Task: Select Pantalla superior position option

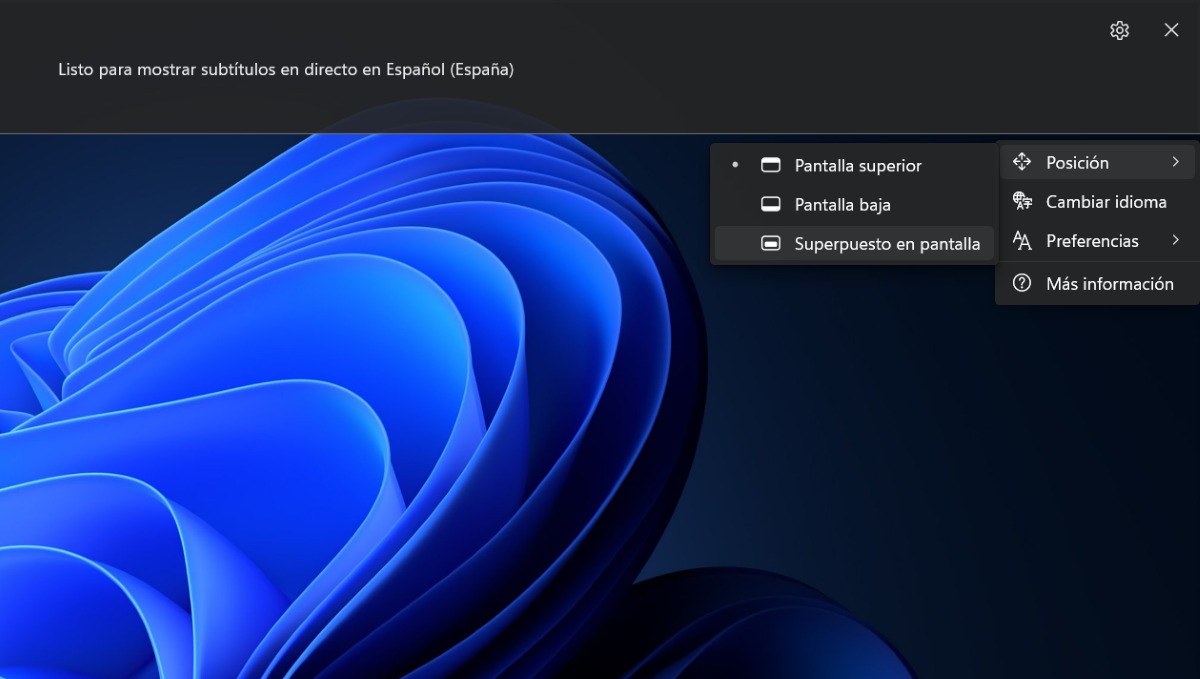Action: click(x=853, y=165)
